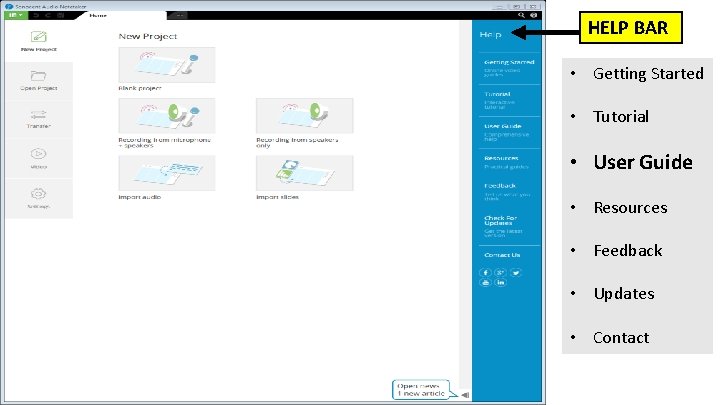Viewport: 720px width, 405px height.
Task: Click the Import audio caption
Action: pos(140,197)
